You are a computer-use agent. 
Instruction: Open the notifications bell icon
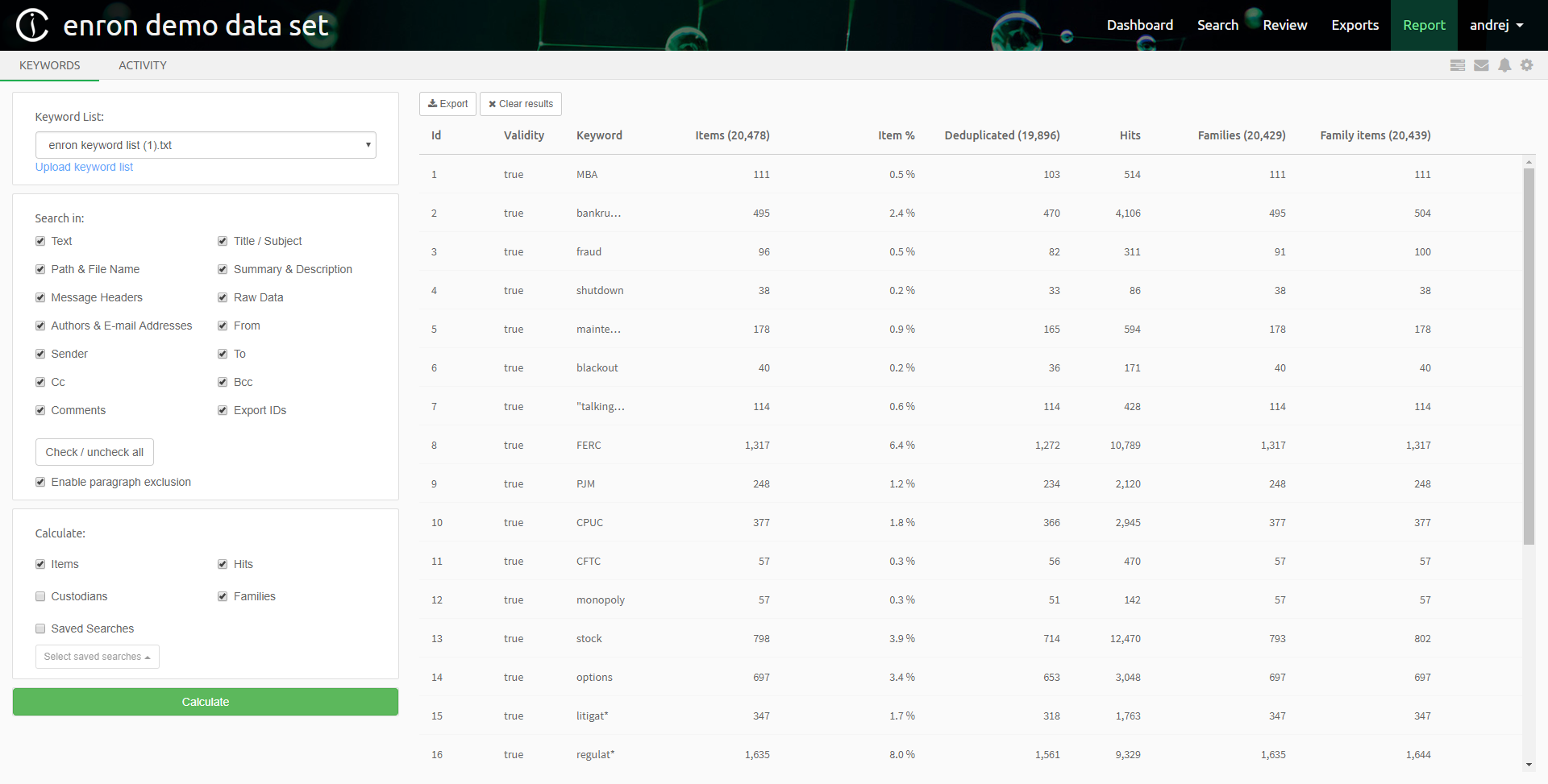(x=1504, y=65)
